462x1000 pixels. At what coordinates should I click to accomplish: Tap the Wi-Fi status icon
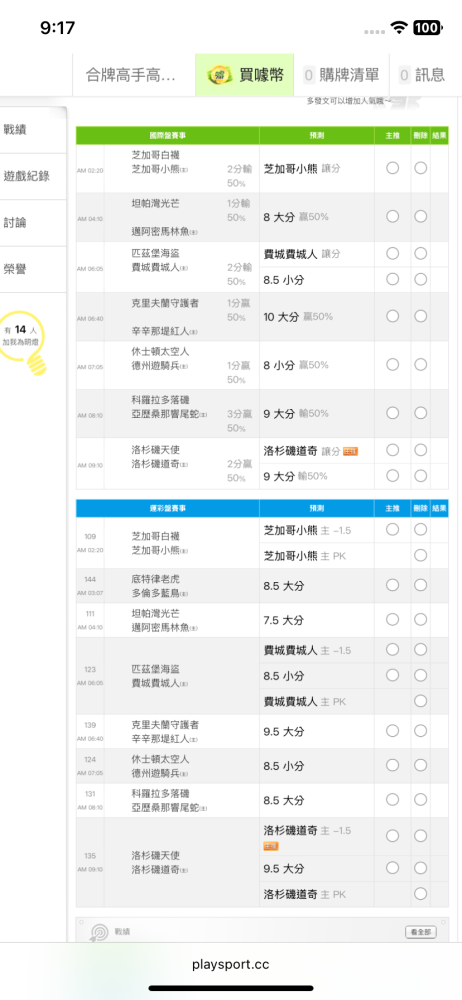tap(399, 27)
